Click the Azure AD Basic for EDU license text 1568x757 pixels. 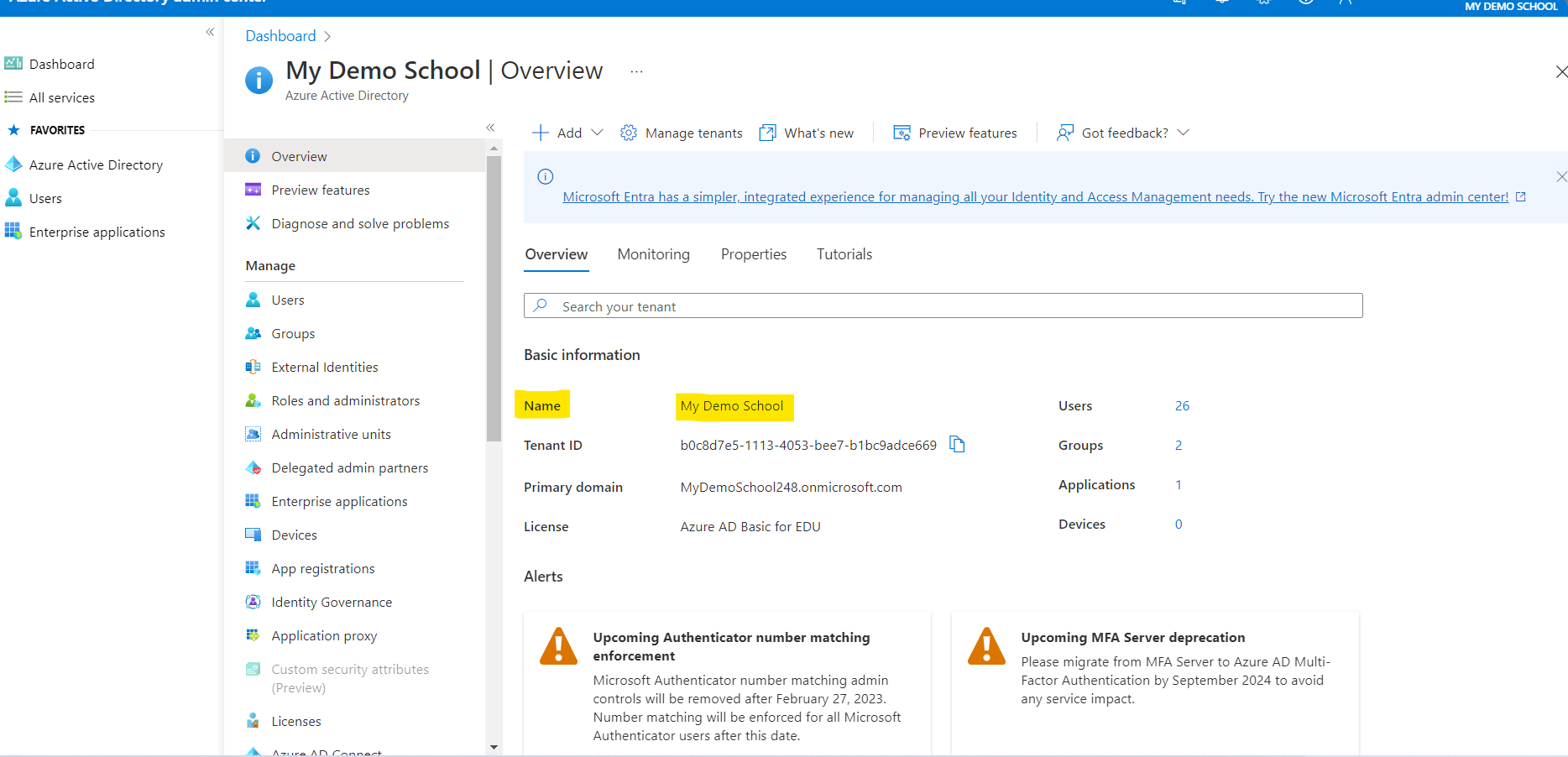[750, 527]
